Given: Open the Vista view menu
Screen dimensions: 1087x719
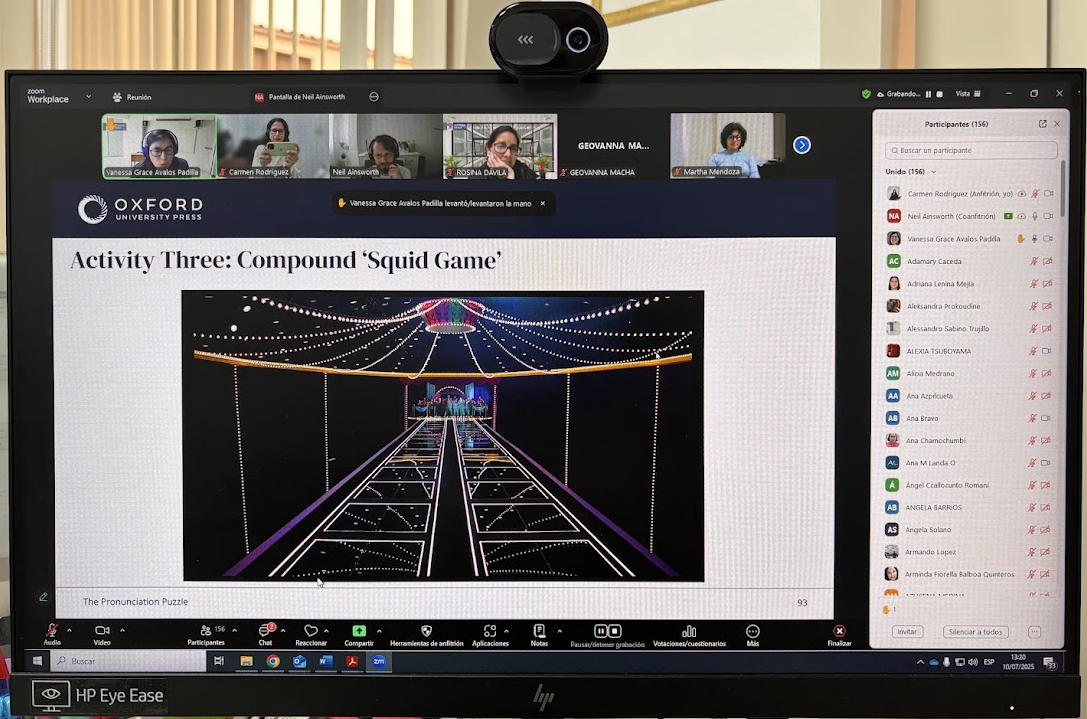Looking at the screenshot, I should click(968, 94).
